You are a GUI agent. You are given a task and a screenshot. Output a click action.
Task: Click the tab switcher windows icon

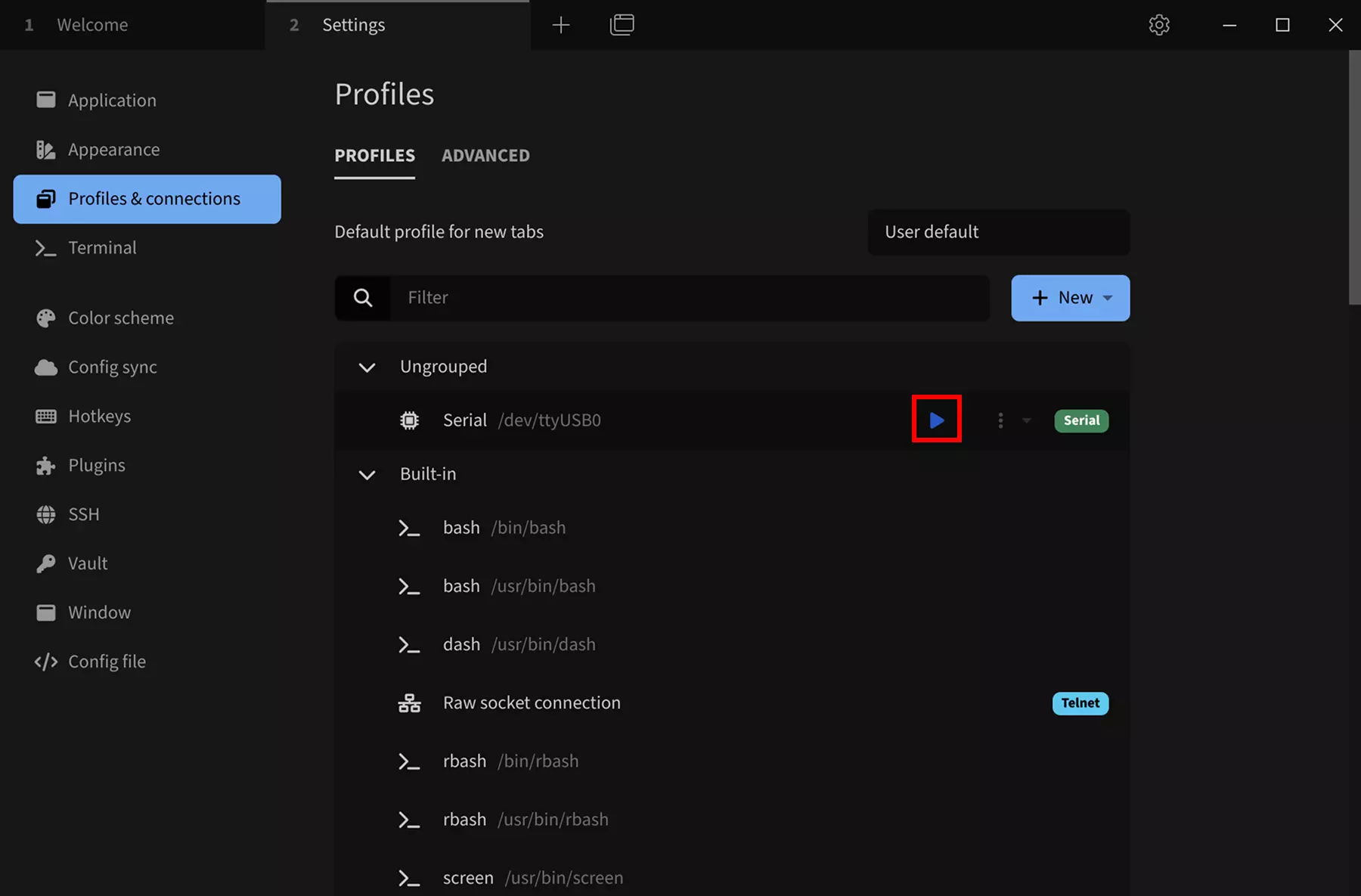coord(622,25)
